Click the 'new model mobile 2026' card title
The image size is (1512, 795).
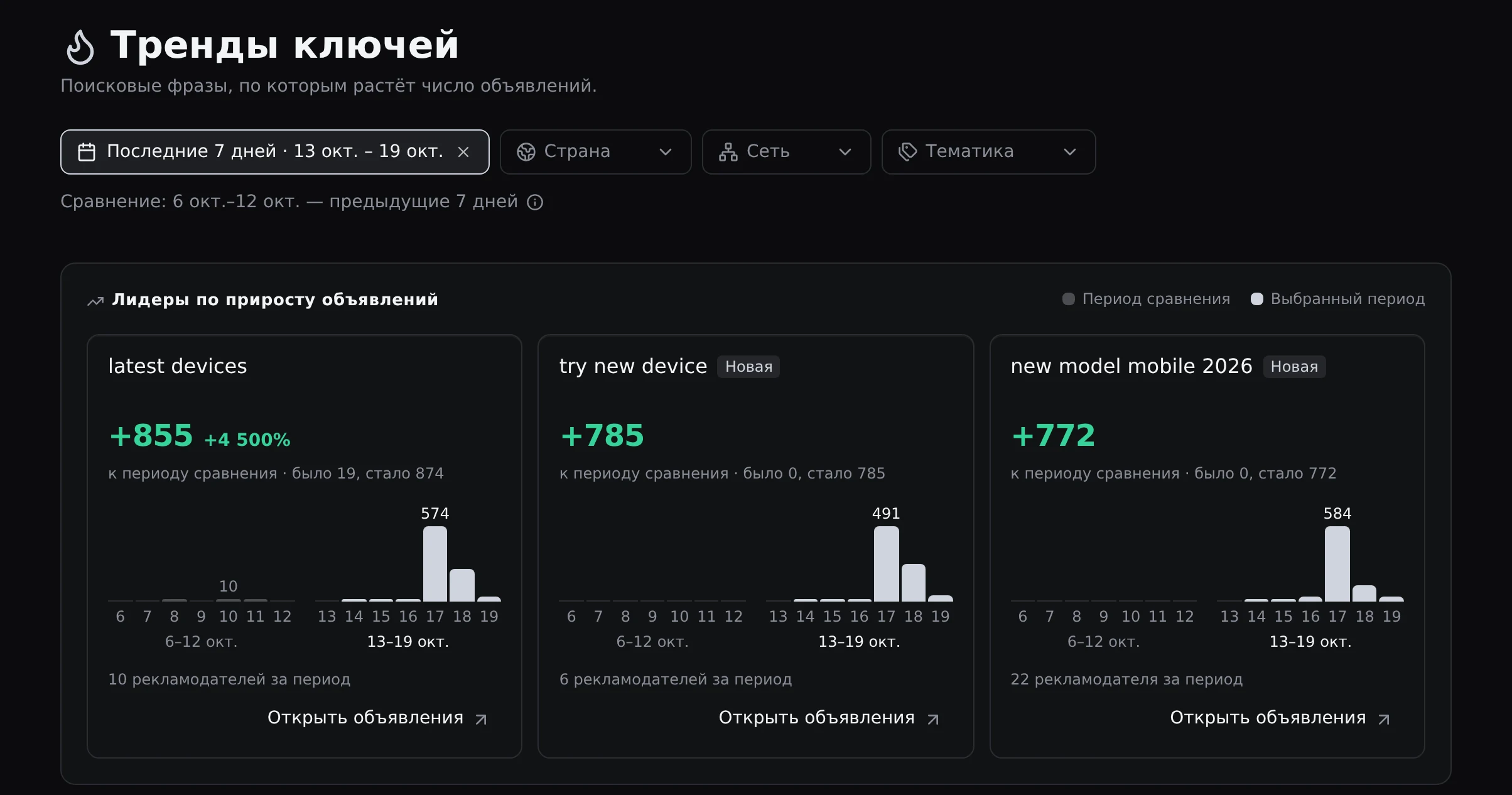tap(1131, 366)
